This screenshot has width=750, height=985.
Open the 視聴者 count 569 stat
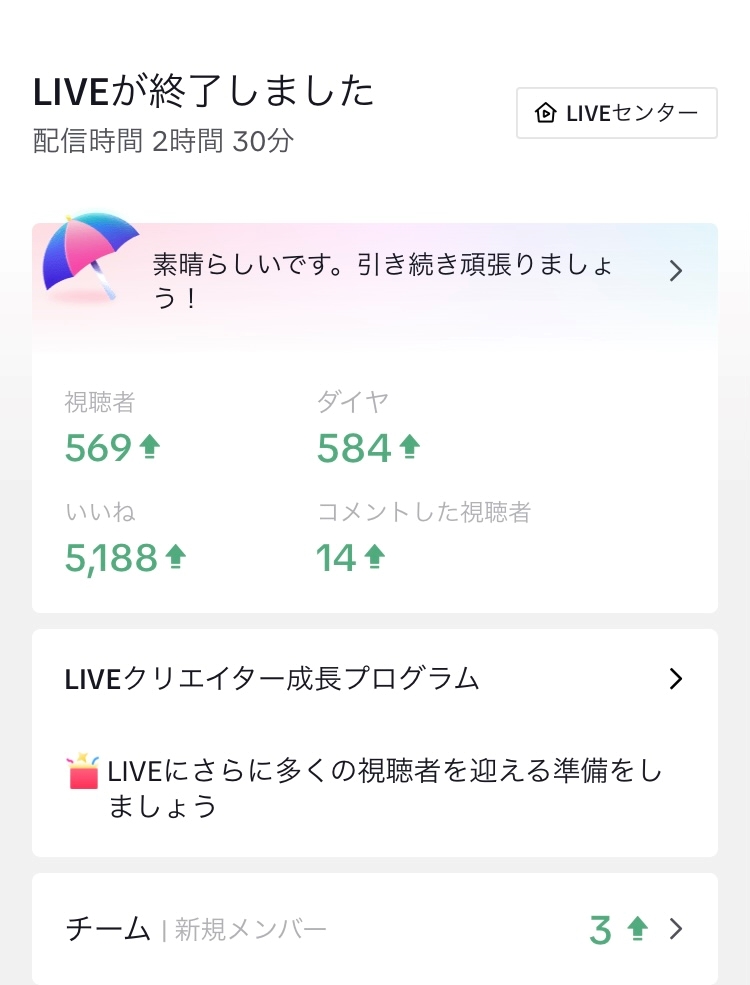pos(98,449)
